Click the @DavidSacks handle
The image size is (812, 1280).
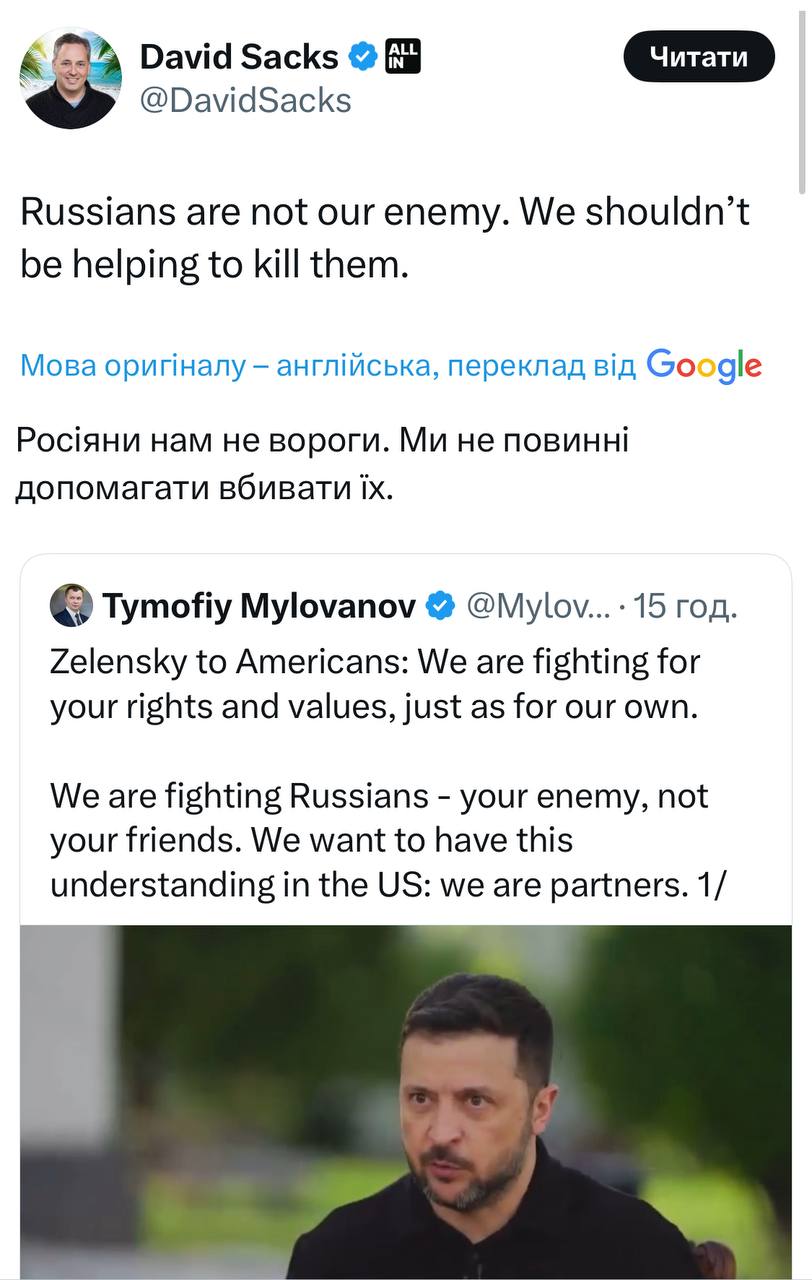click(245, 100)
